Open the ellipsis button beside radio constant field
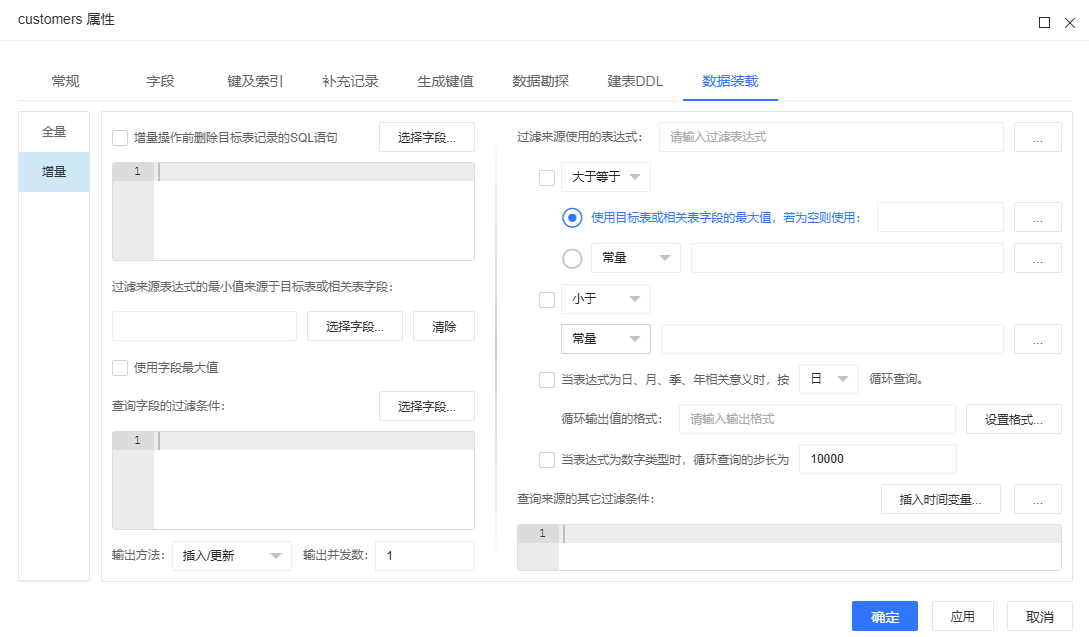The width and height of the screenshot is (1089, 637). [x=1038, y=258]
